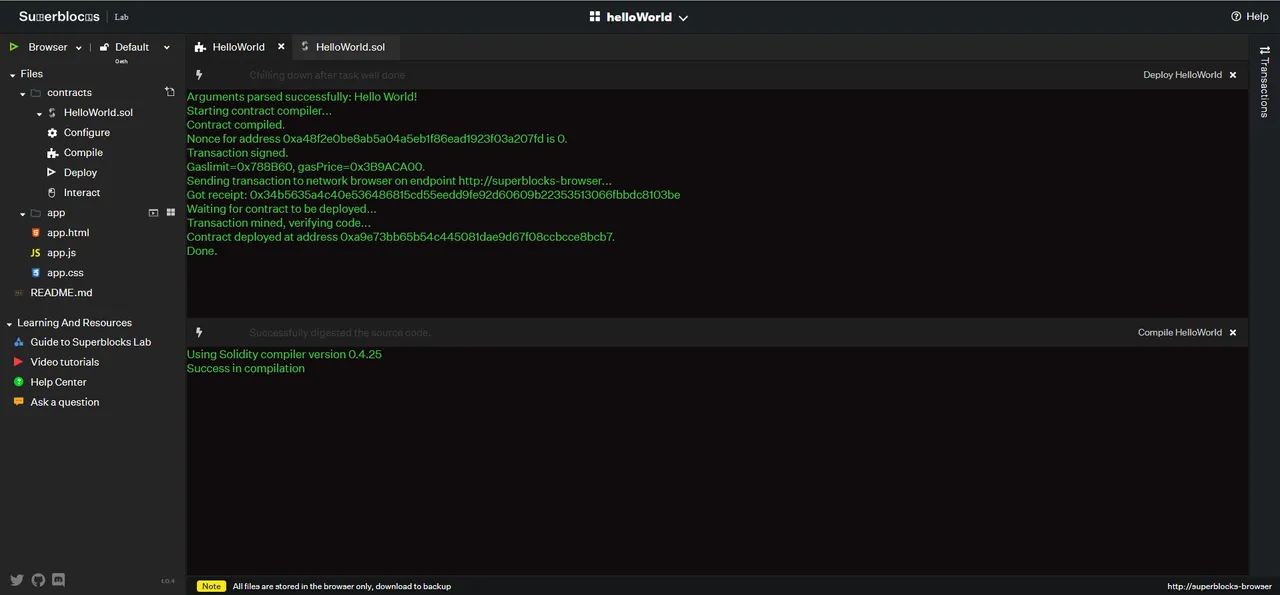
Task: Click the Deploy triangle icon
Action: [53, 172]
